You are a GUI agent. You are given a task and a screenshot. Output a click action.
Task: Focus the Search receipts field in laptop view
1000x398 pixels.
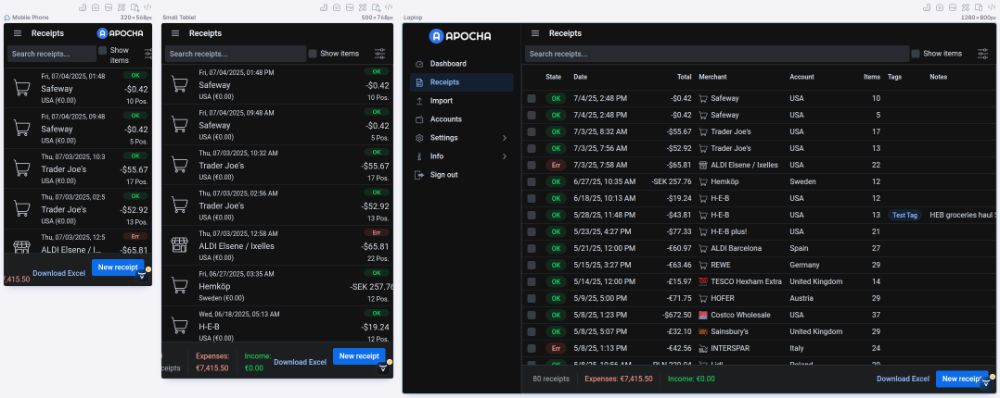[x=713, y=54]
